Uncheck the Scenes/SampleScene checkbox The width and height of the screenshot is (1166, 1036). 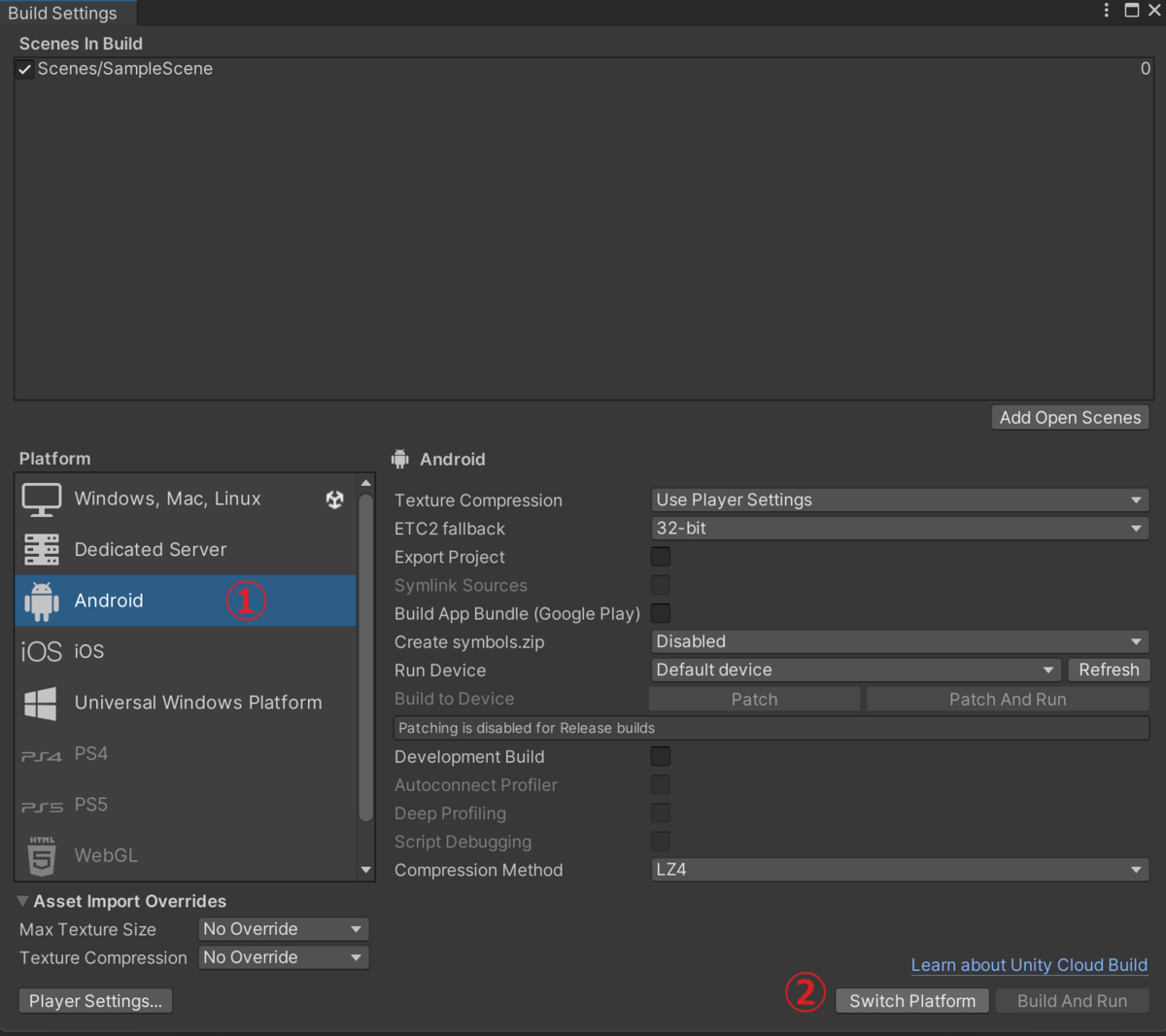25,70
